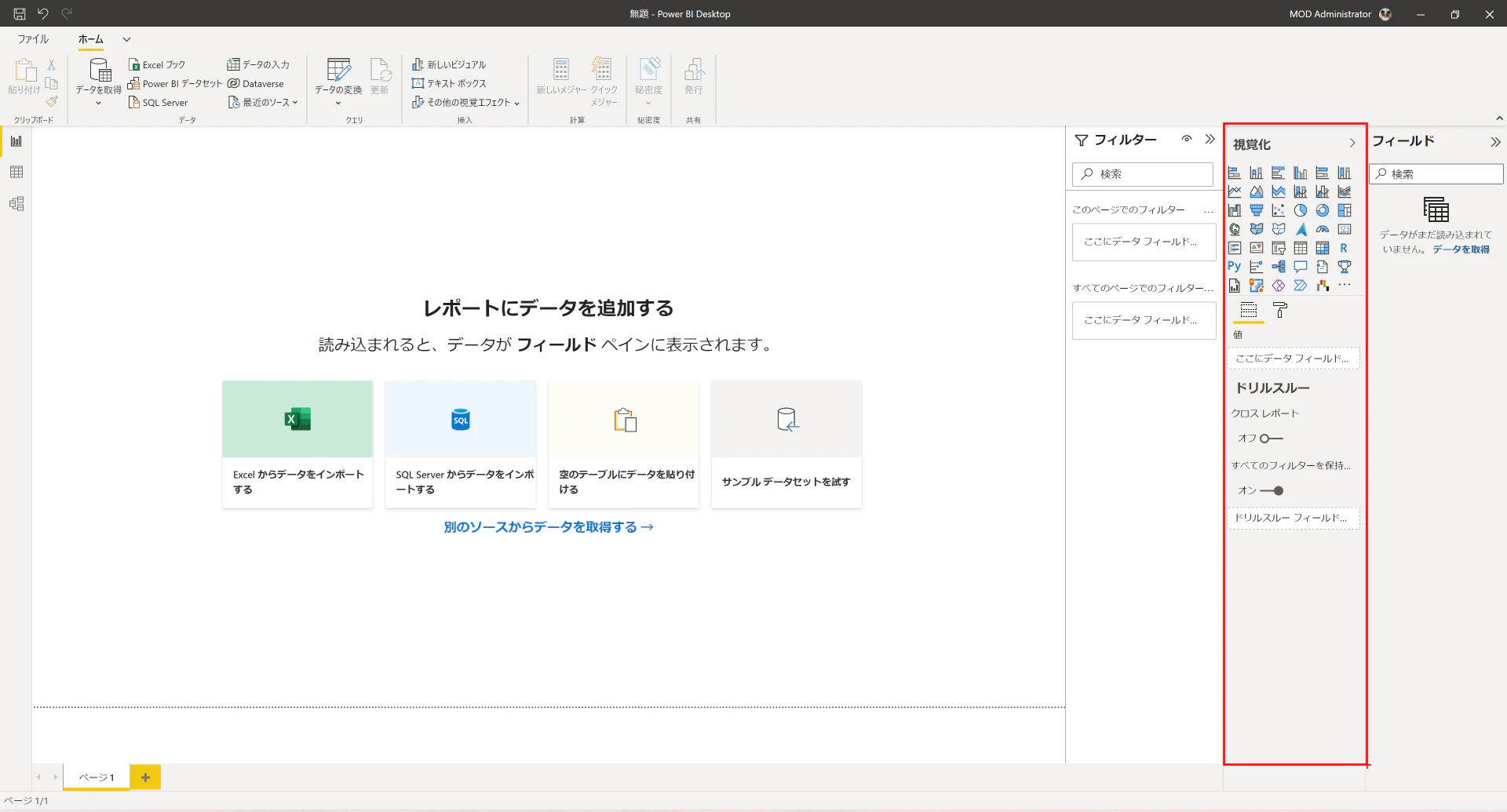Screen dimensions: 1507x812
Task: Insert a matrix visual
Action: [x=1323, y=248]
